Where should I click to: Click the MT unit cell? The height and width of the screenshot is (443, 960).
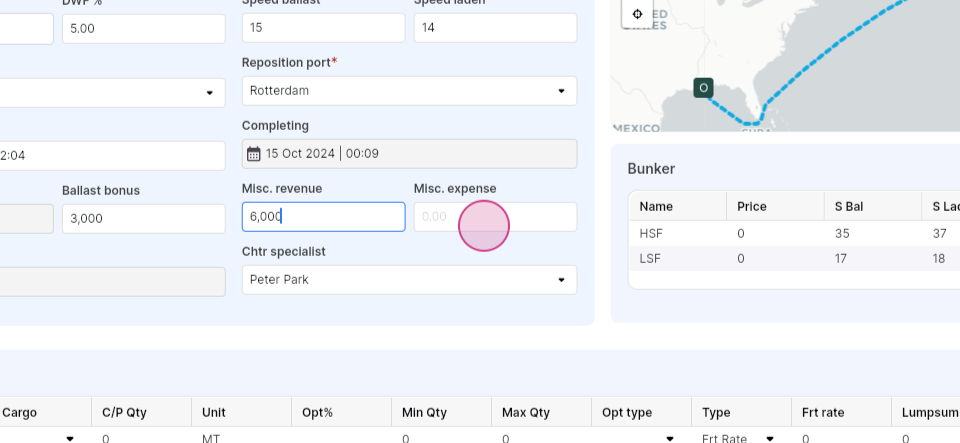(x=211, y=439)
